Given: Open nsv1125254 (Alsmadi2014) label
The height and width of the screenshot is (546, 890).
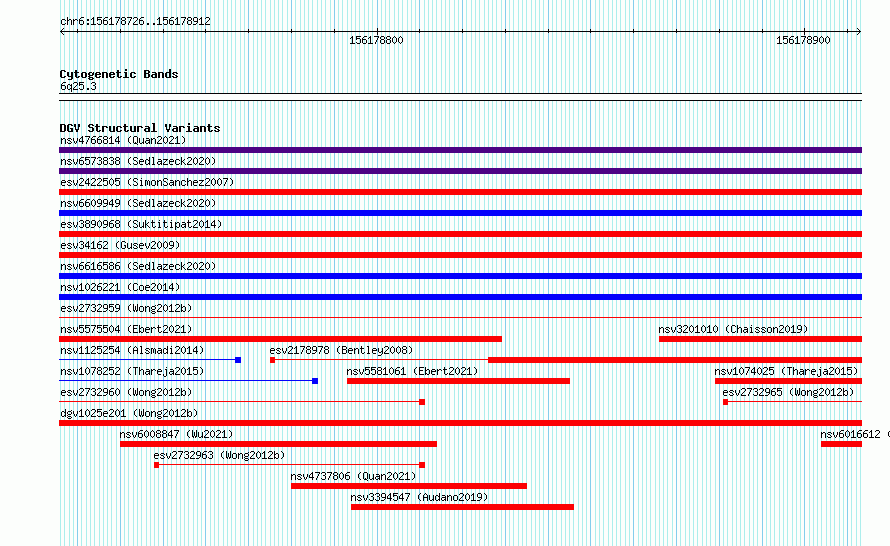Looking at the screenshot, I should click(x=132, y=350).
